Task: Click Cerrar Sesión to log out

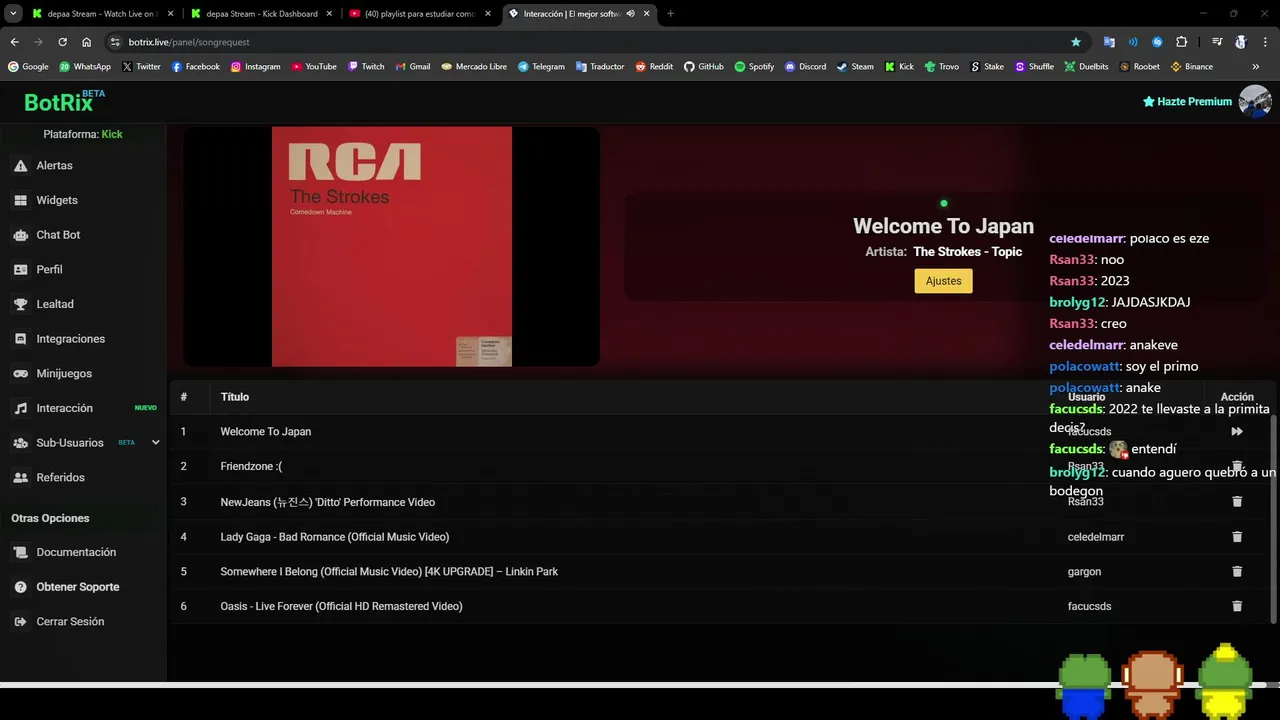Action: [x=70, y=621]
